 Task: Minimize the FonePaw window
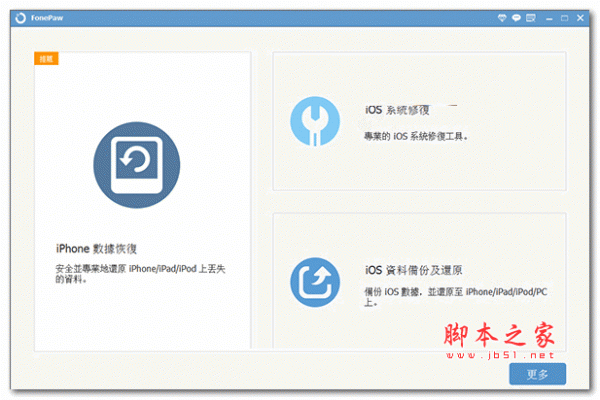549,18
